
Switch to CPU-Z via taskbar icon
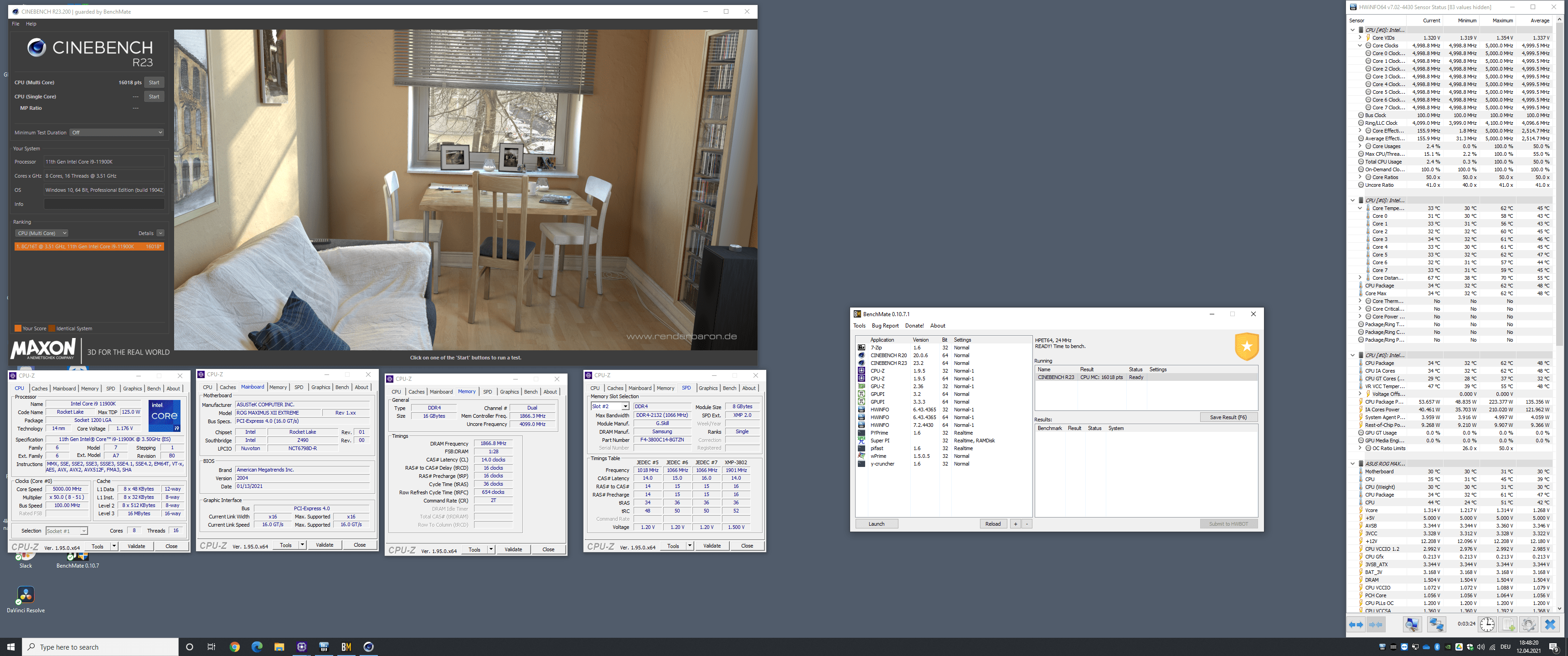(x=301, y=647)
